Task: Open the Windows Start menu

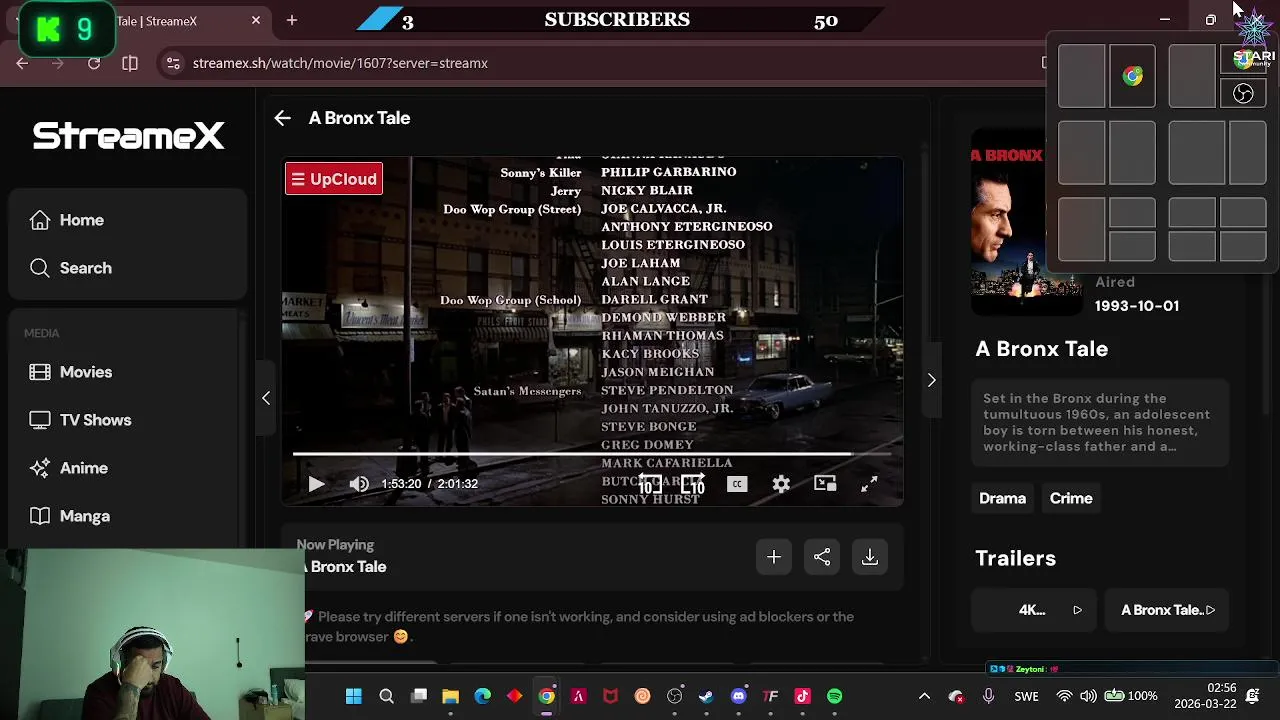Action: pyautogui.click(x=353, y=696)
